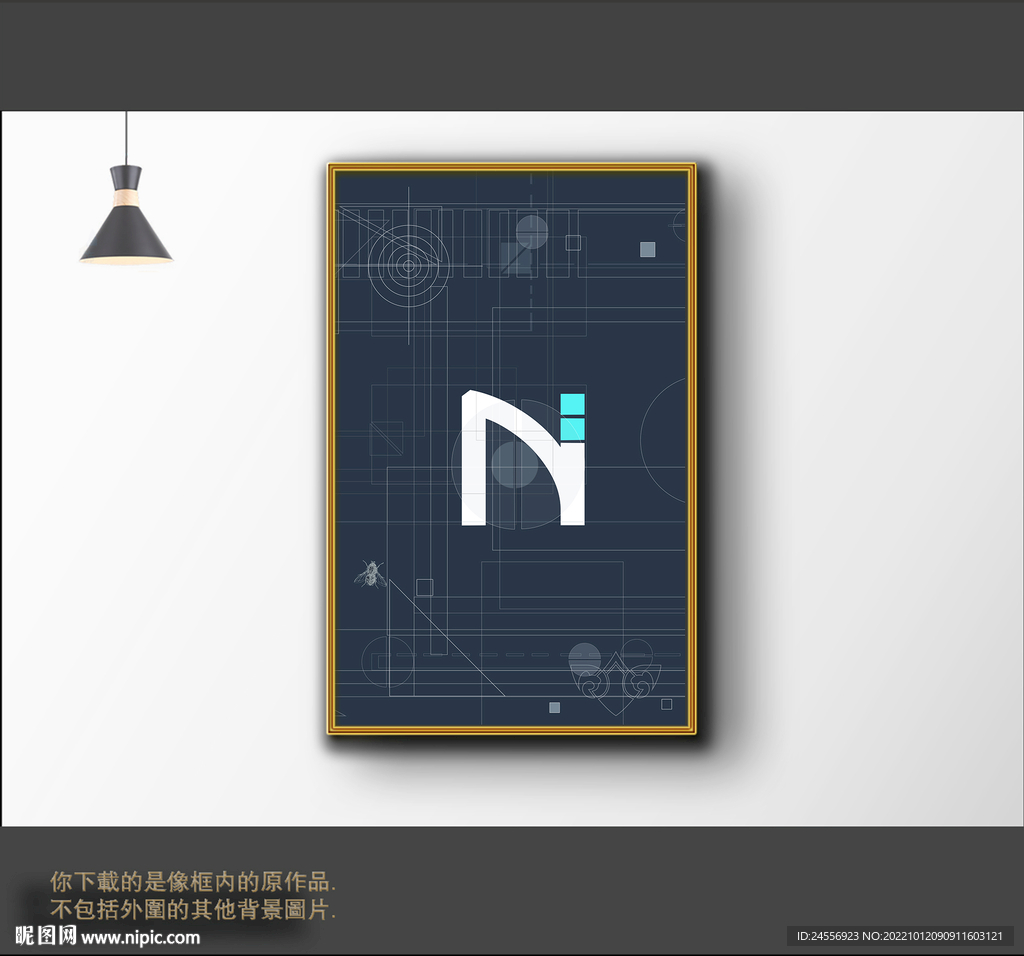Click the white N letter logo
Screen dimensions: 1024x956
tap(523, 458)
